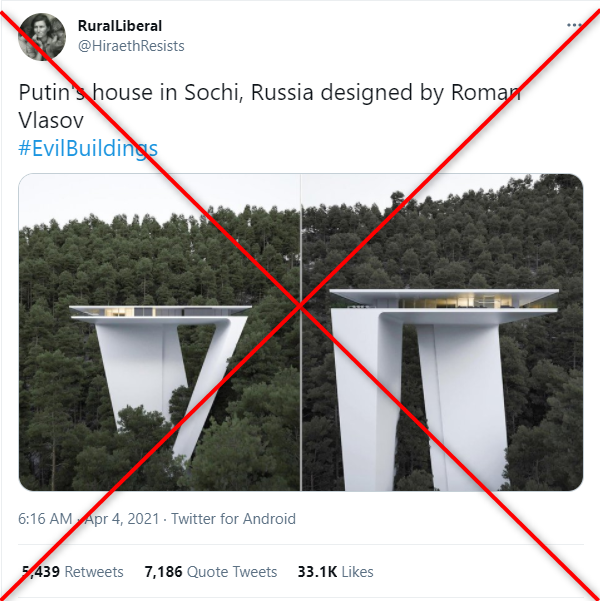This screenshot has height=601, width=600.
Task: Click the Likes label text
Action: click(x=357, y=572)
